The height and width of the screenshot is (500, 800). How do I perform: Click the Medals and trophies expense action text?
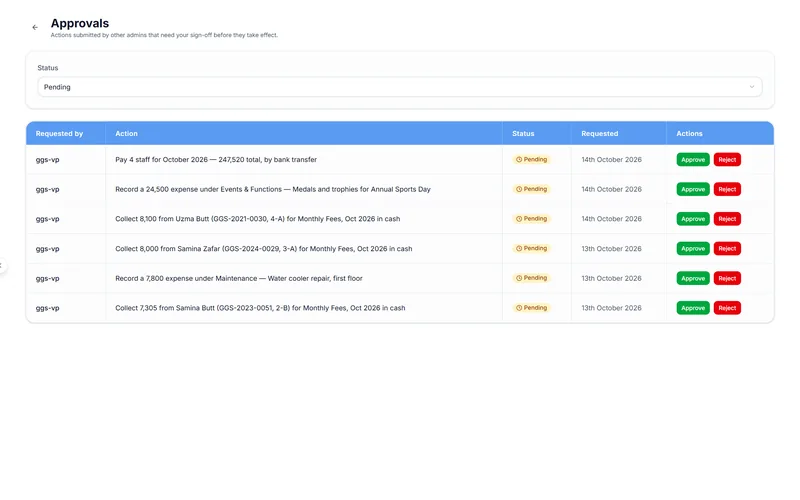[273, 189]
